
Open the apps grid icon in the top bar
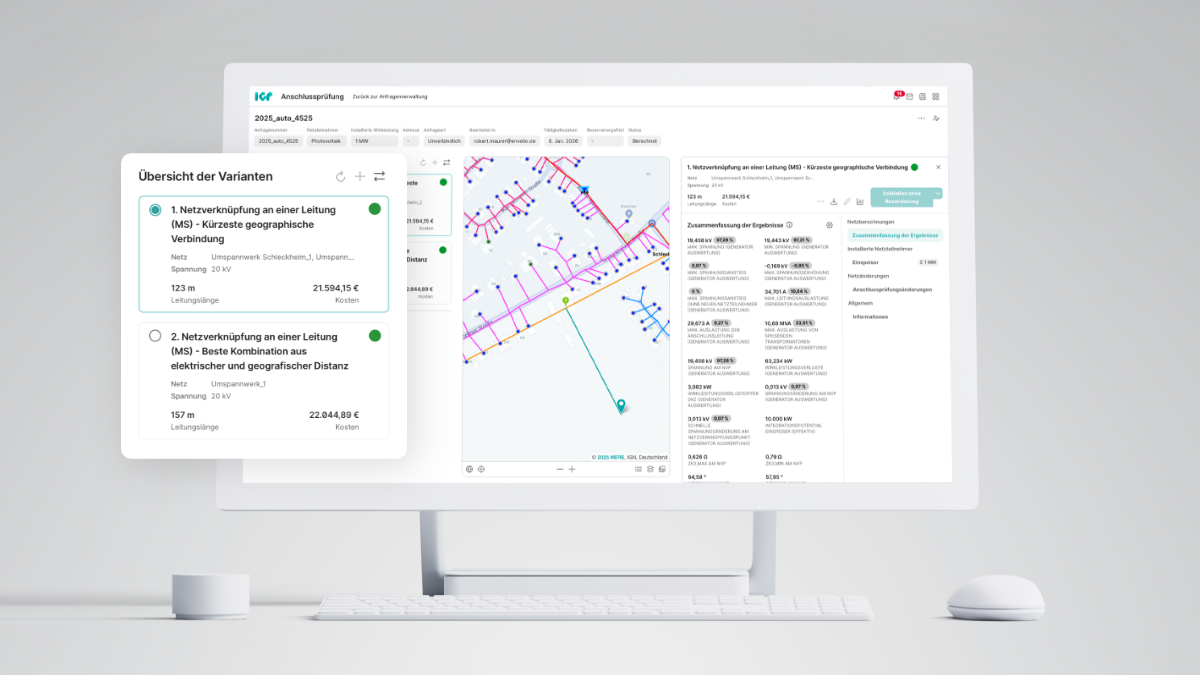[936, 97]
